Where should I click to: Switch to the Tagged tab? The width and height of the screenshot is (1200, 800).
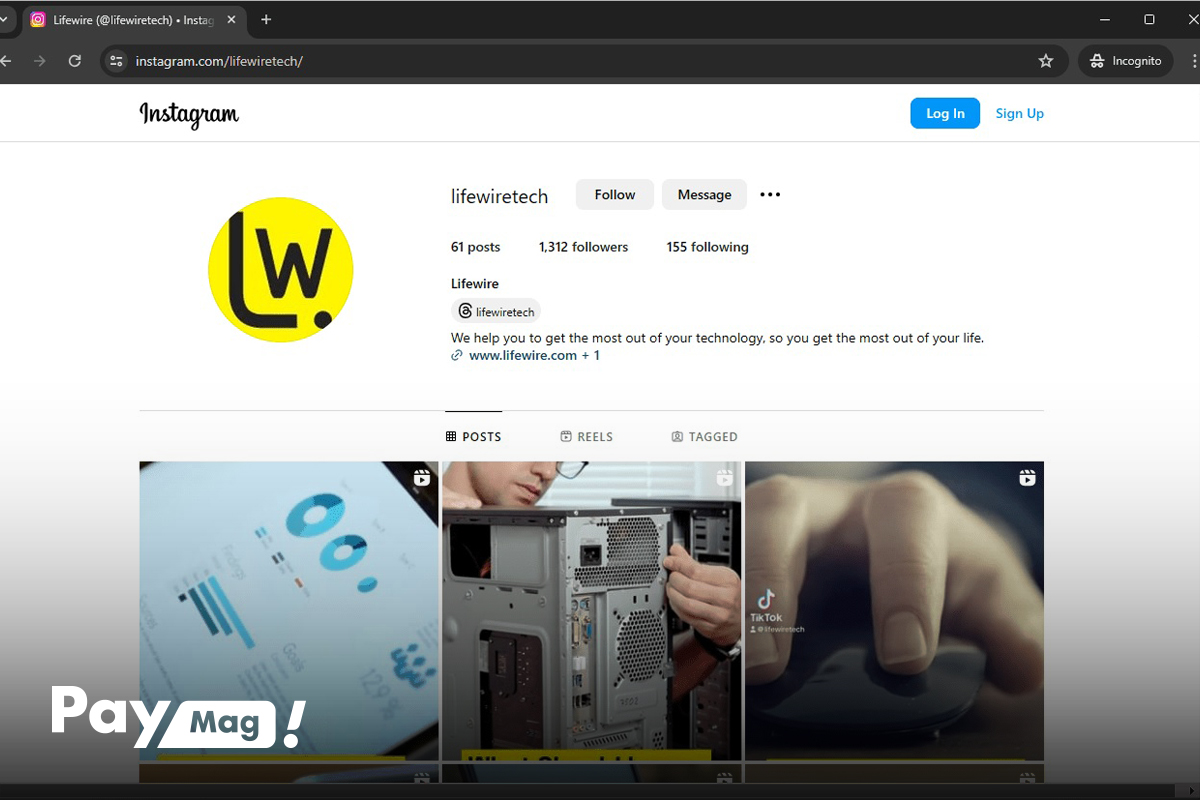point(705,437)
